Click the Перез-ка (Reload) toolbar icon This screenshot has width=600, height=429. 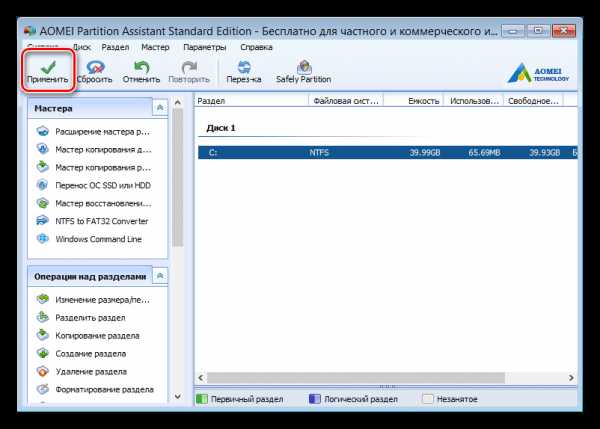(244, 67)
